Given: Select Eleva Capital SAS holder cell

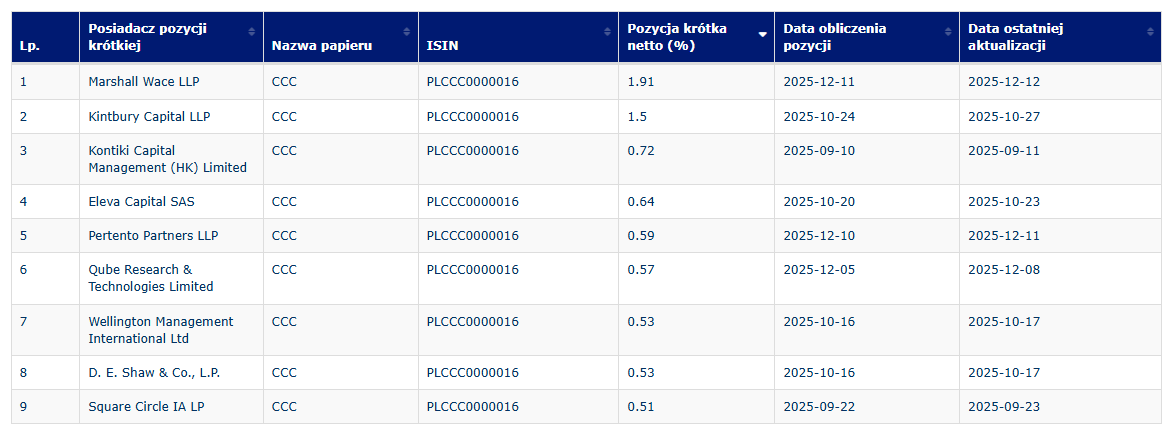Looking at the screenshot, I should tap(171, 202).
